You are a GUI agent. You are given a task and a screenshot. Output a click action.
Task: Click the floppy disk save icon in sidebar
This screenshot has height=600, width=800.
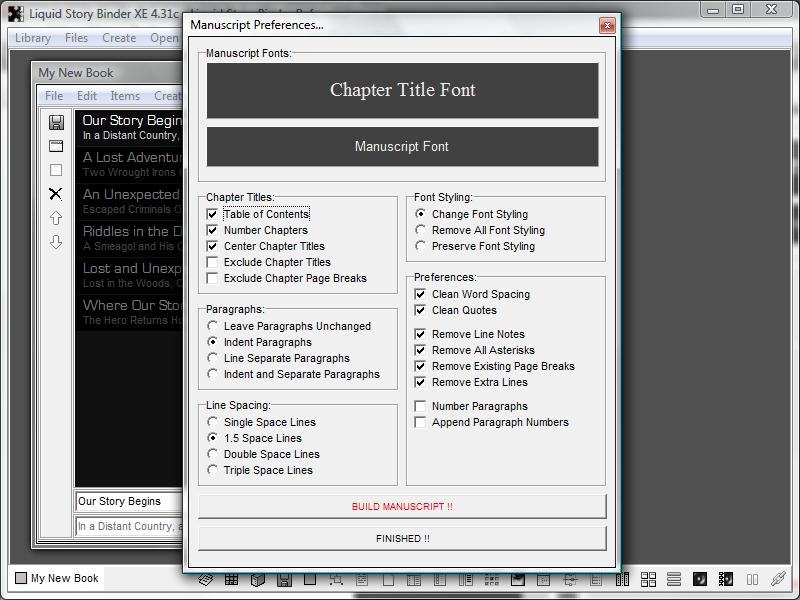[56, 122]
